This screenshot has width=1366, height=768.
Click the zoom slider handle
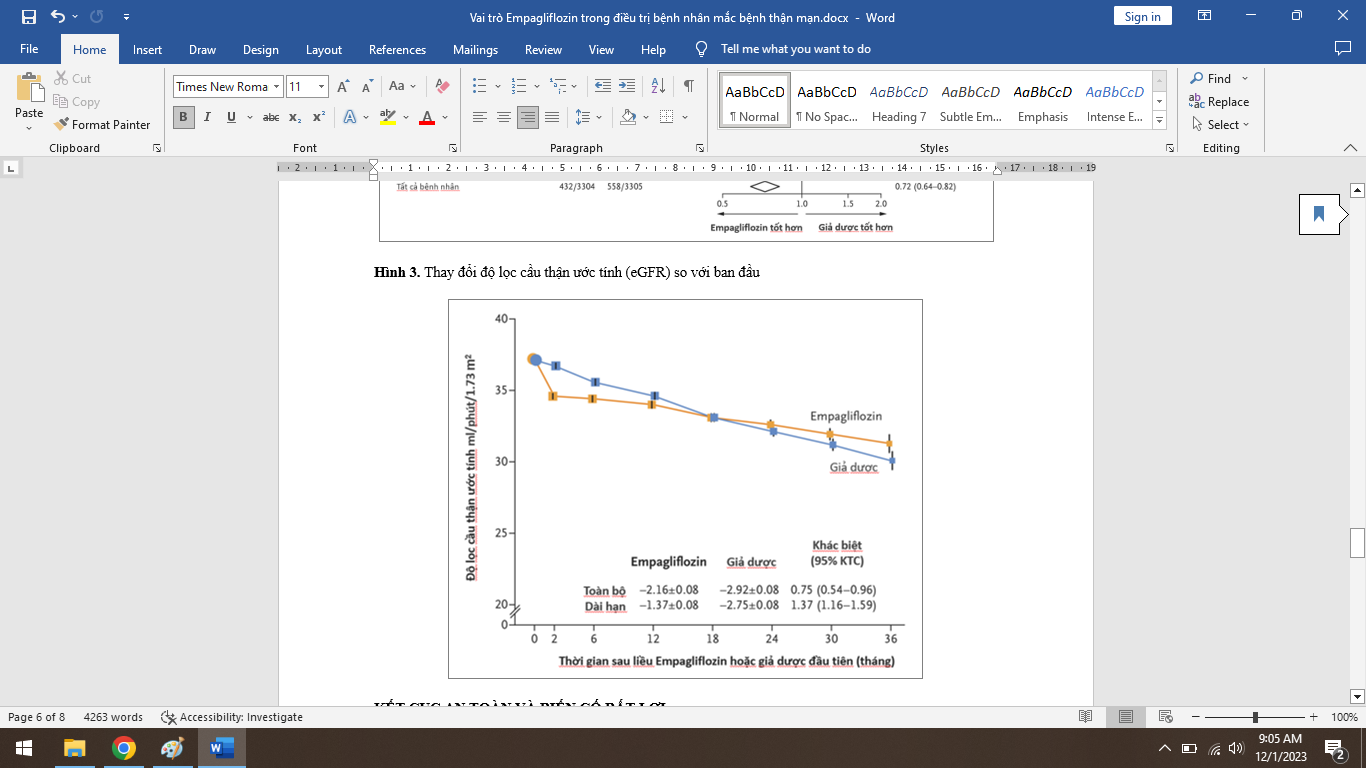click(1255, 717)
